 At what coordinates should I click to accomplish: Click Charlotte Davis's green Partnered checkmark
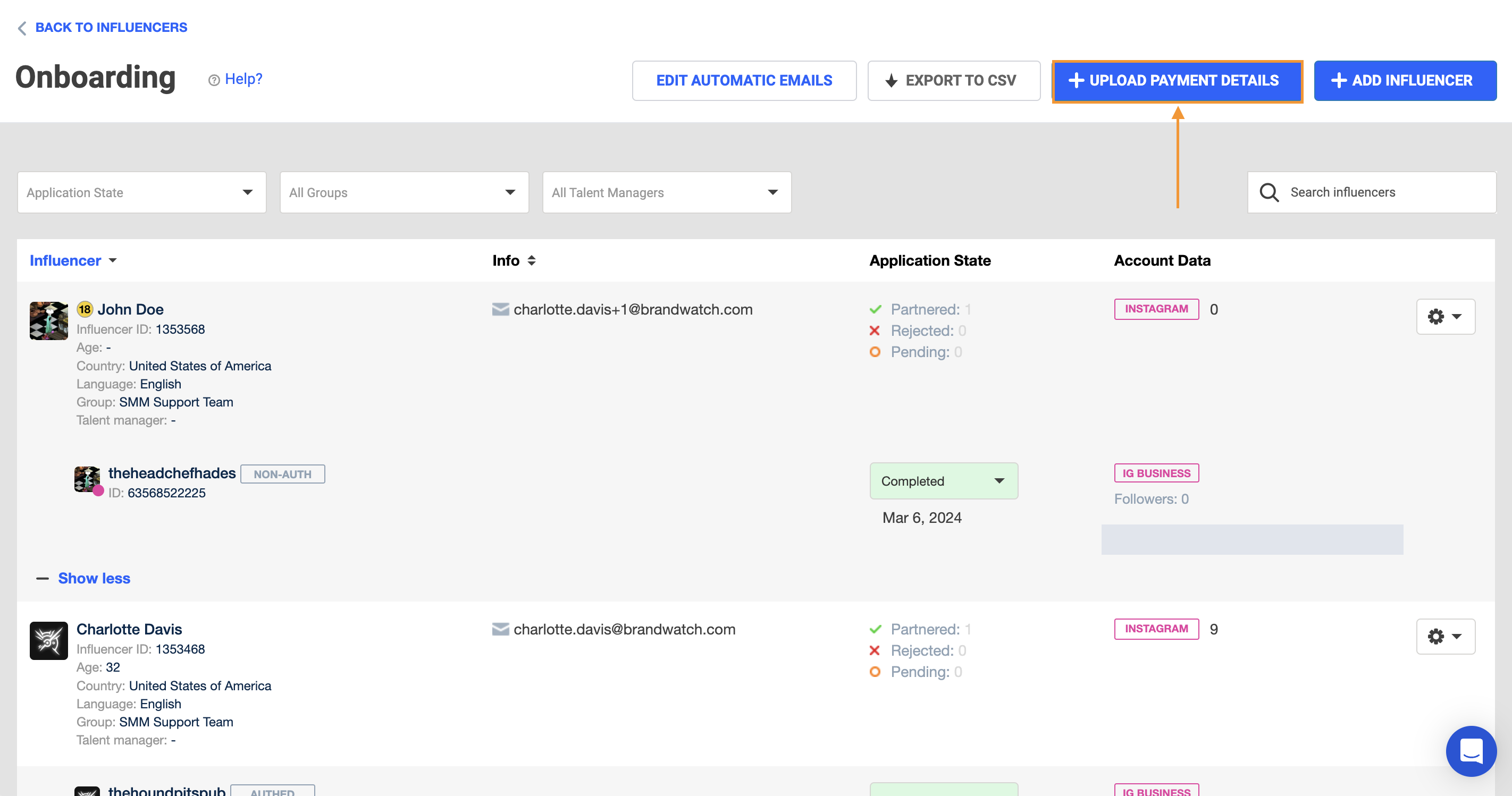[x=875, y=629]
